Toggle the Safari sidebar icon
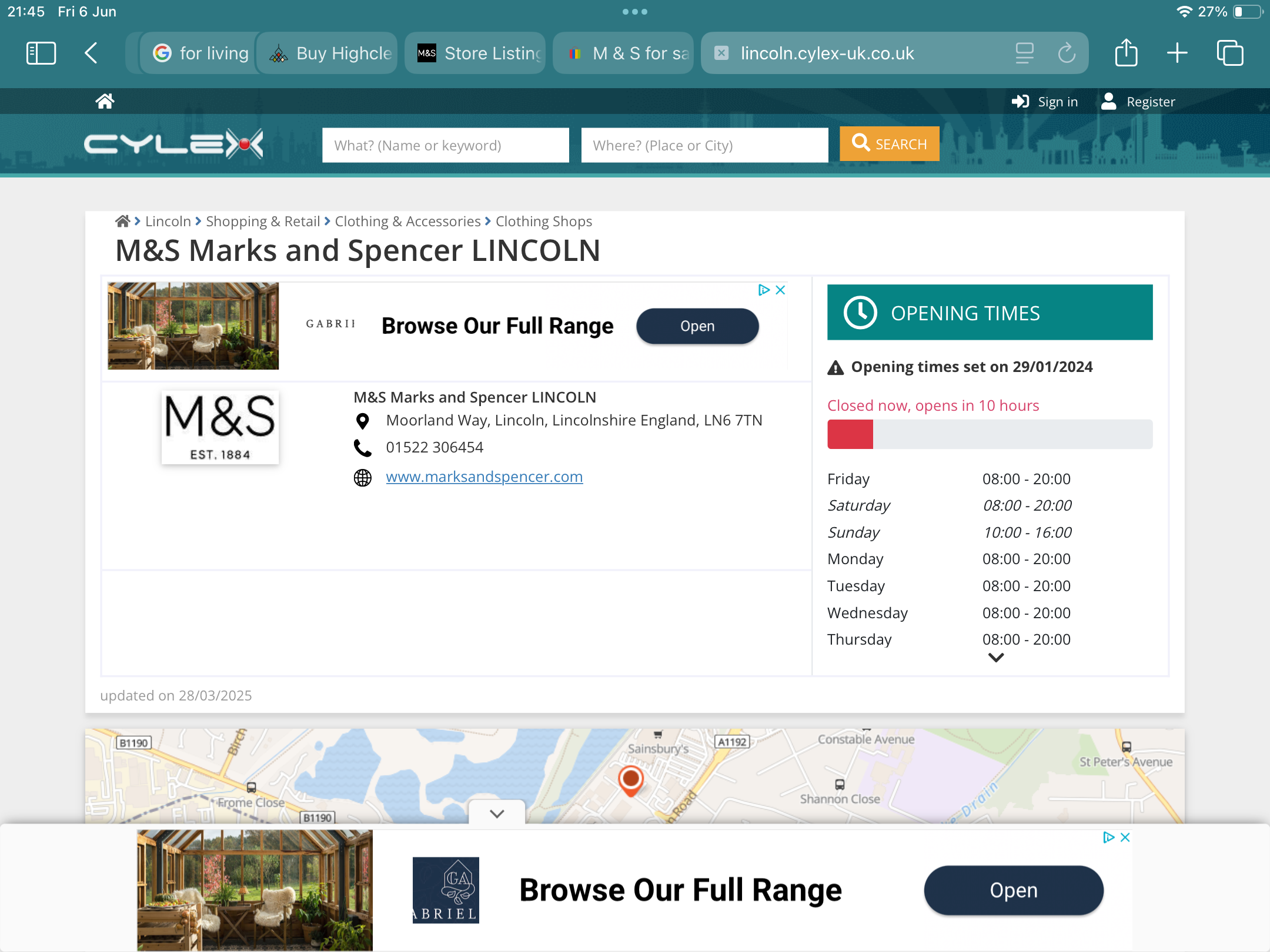This screenshot has height=952, width=1270. [x=41, y=53]
